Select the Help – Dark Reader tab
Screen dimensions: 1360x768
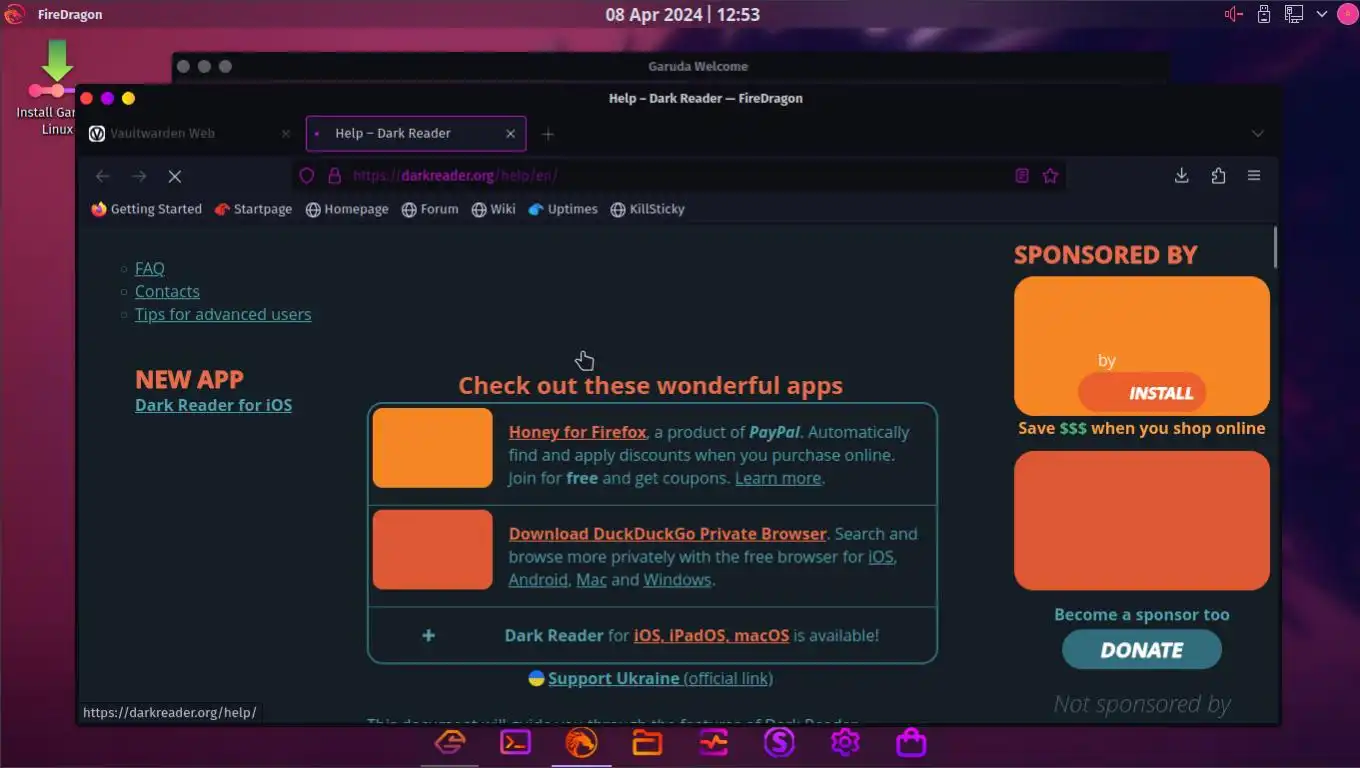(415, 133)
